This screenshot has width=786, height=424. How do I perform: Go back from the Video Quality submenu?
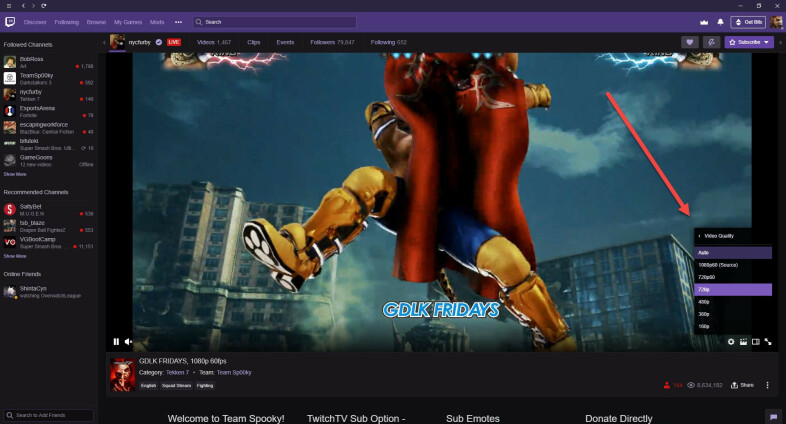(699, 236)
